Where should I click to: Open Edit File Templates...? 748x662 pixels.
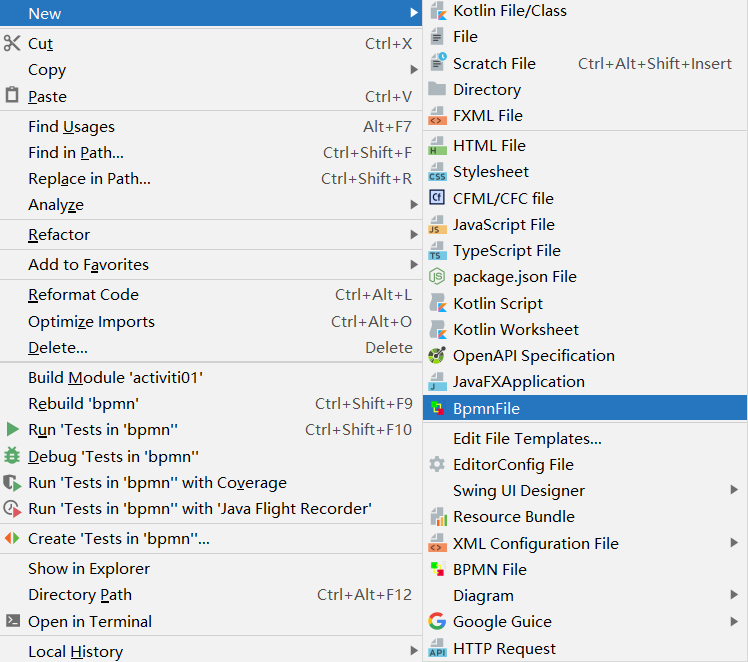pos(585,438)
